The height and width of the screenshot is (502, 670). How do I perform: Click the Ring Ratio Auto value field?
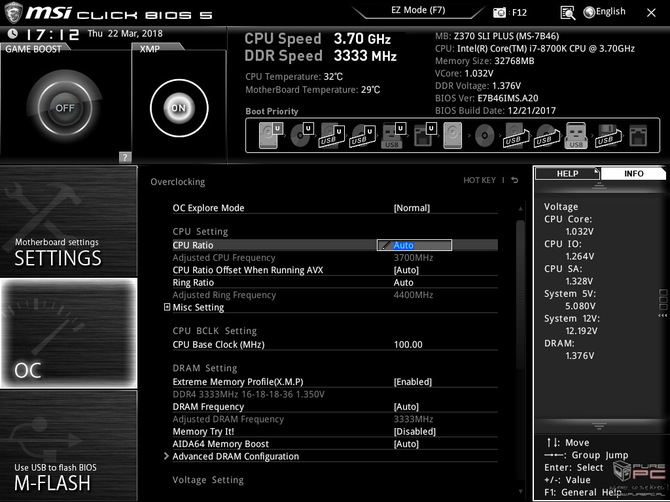pyautogui.click(x=403, y=282)
